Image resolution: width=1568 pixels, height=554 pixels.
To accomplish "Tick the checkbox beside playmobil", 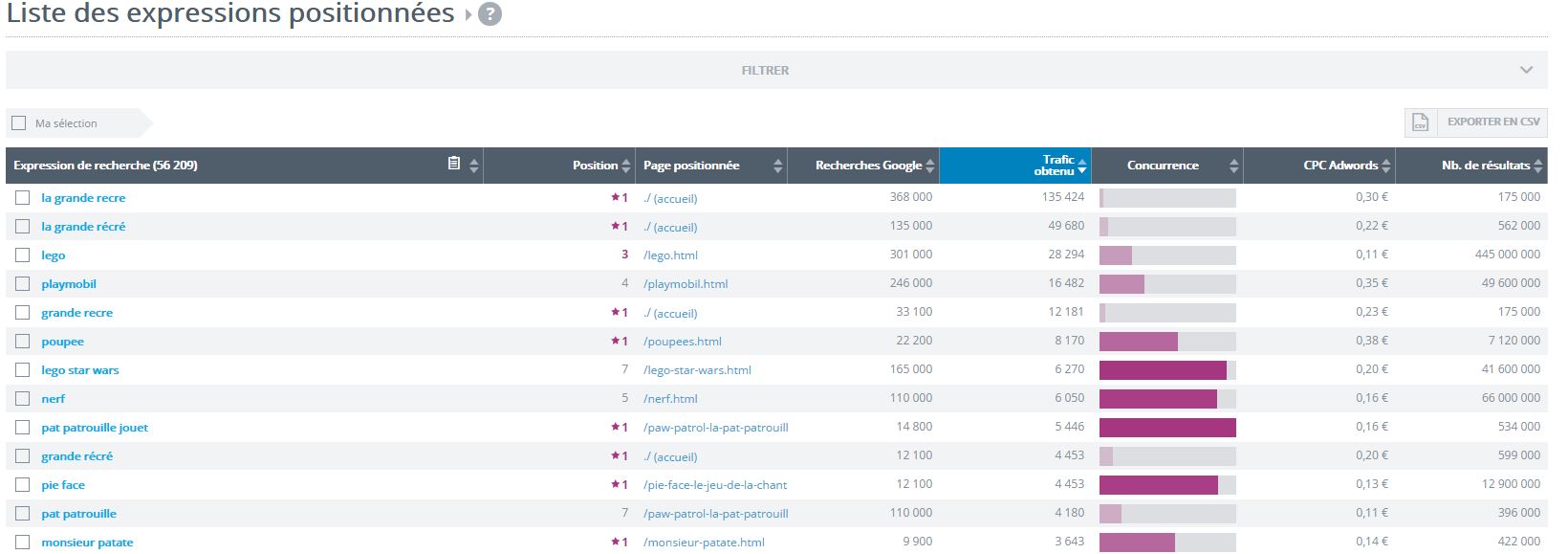I will [x=22, y=284].
